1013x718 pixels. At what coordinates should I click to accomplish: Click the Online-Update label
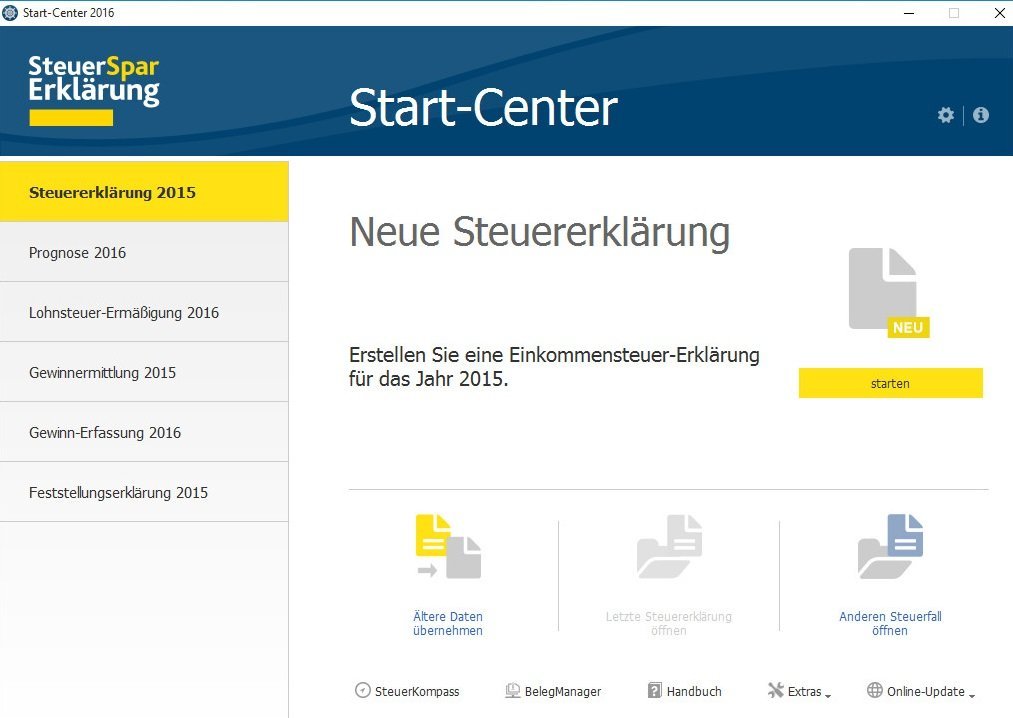[x=925, y=692]
